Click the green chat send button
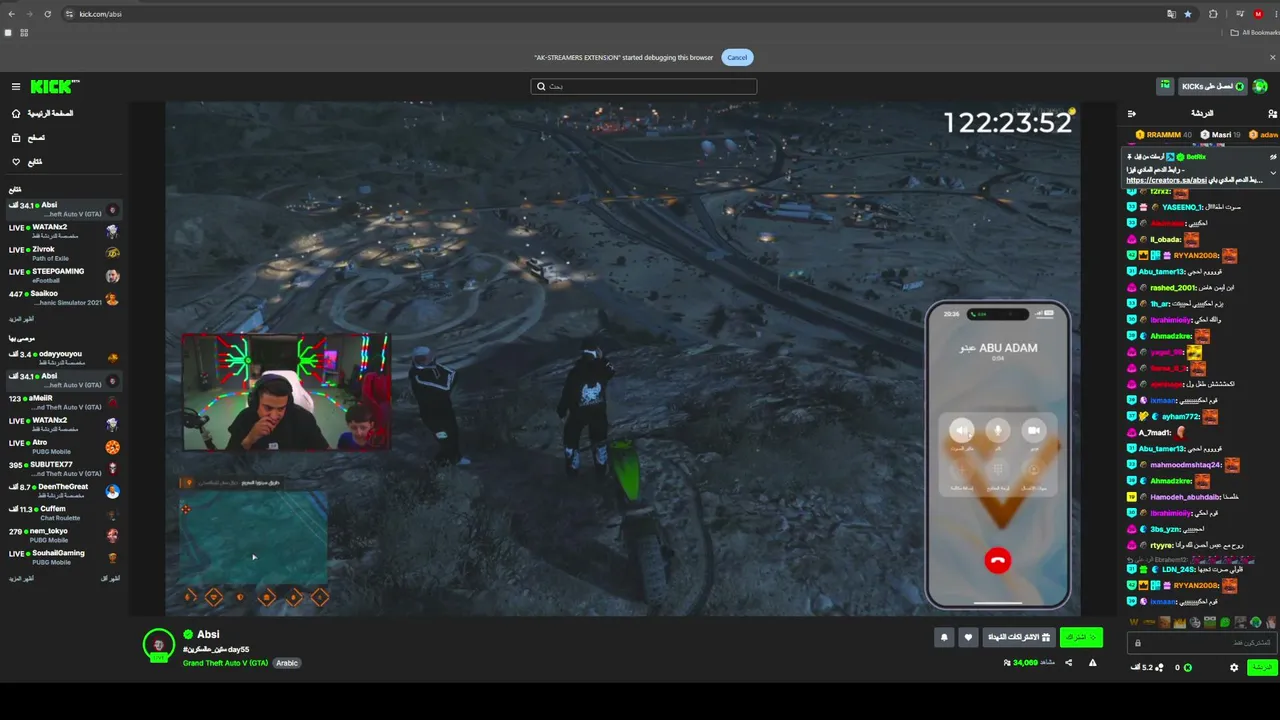1280x720 pixels. tap(1262, 667)
